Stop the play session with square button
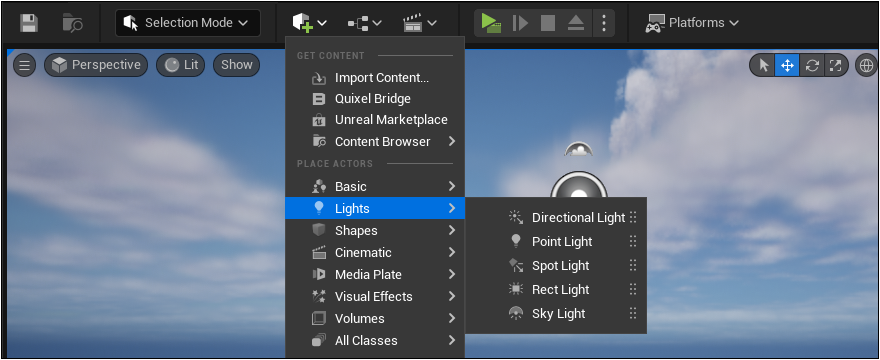Screen dimensions: 880x360 point(548,23)
